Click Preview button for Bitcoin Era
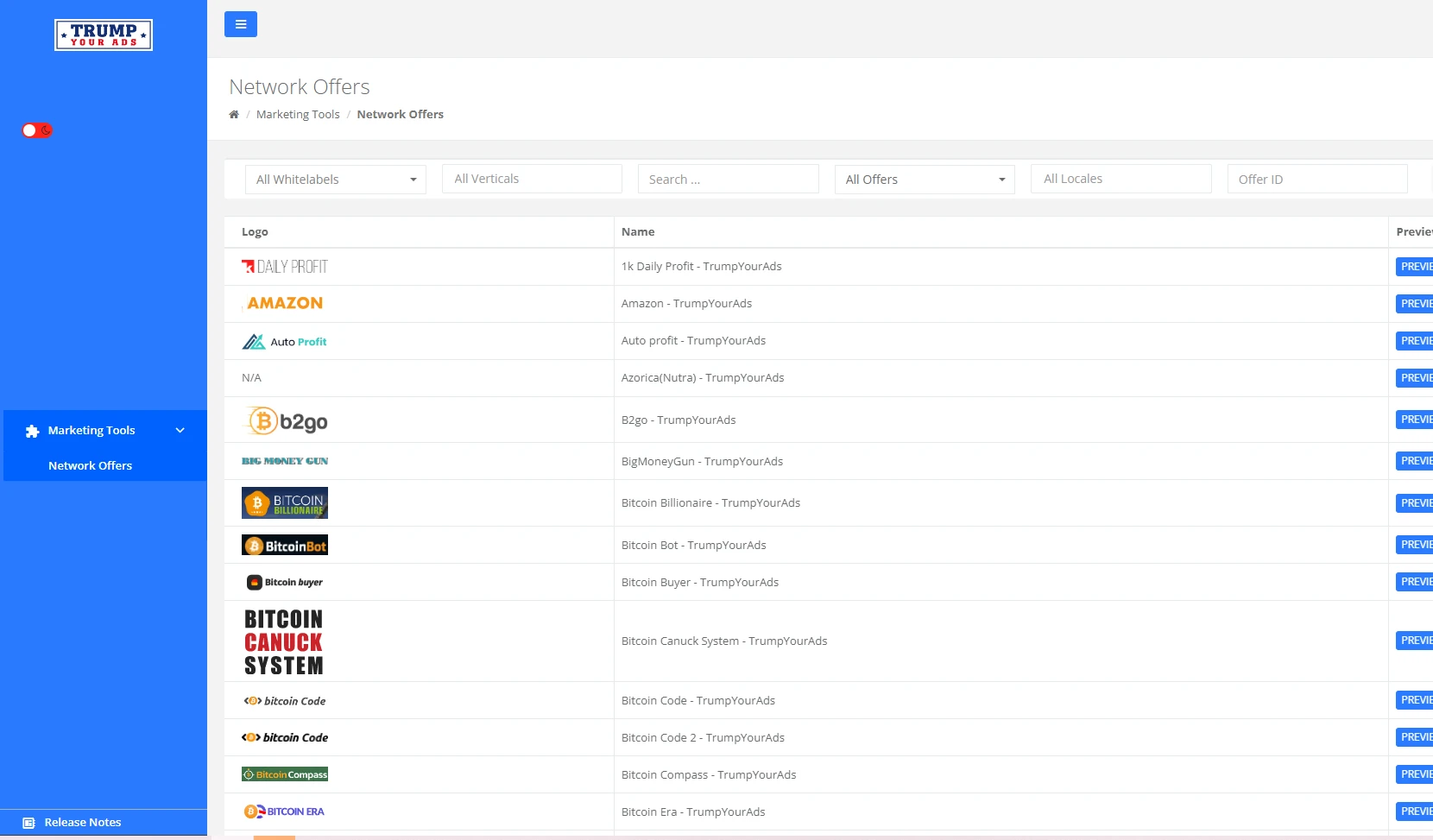The width and height of the screenshot is (1433, 840). (x=1416, y=812)
